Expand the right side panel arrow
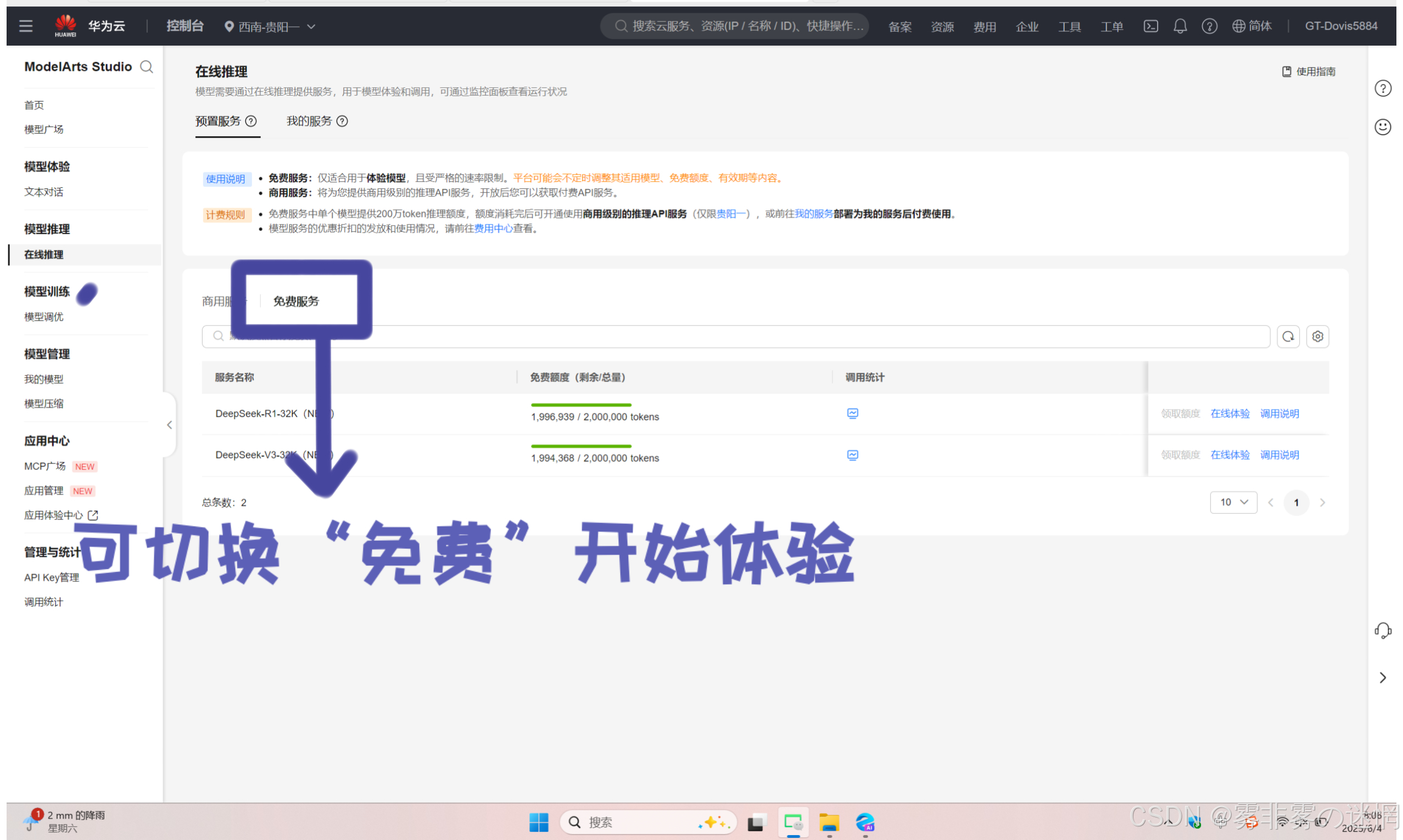Image resolution: width=1403 pixels, height=840 pixels. pos(1382,677)
